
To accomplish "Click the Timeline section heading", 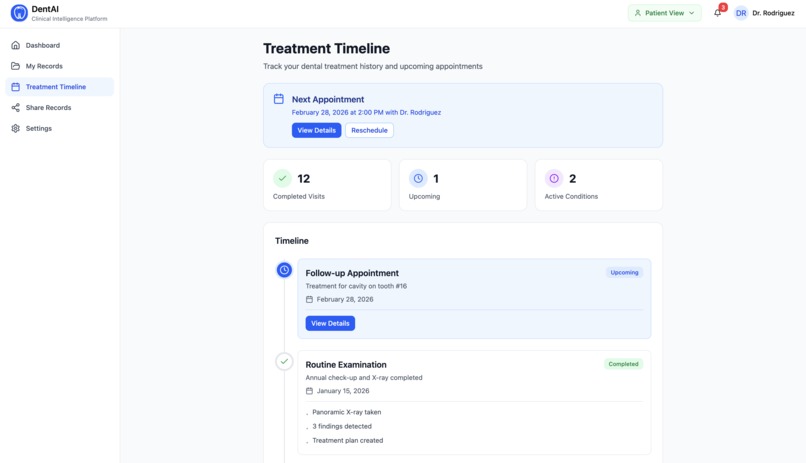I will pos(291,240).
